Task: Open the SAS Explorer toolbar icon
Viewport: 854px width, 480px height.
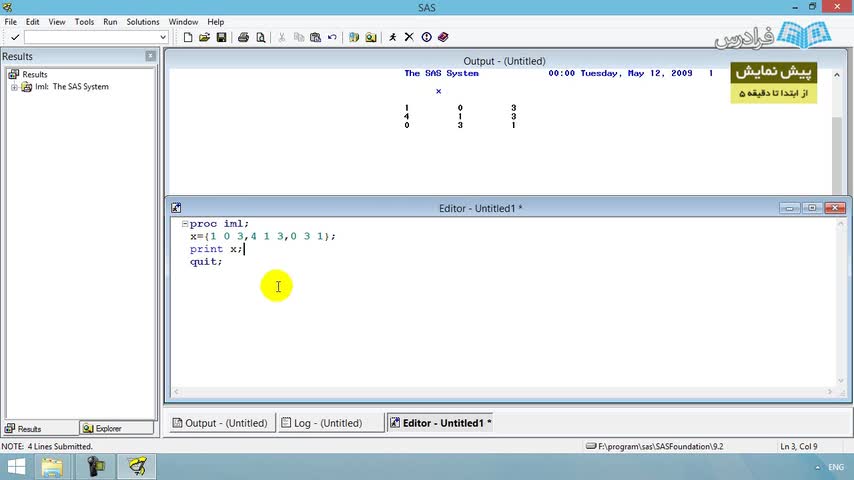Action: [x=371, y=37]
